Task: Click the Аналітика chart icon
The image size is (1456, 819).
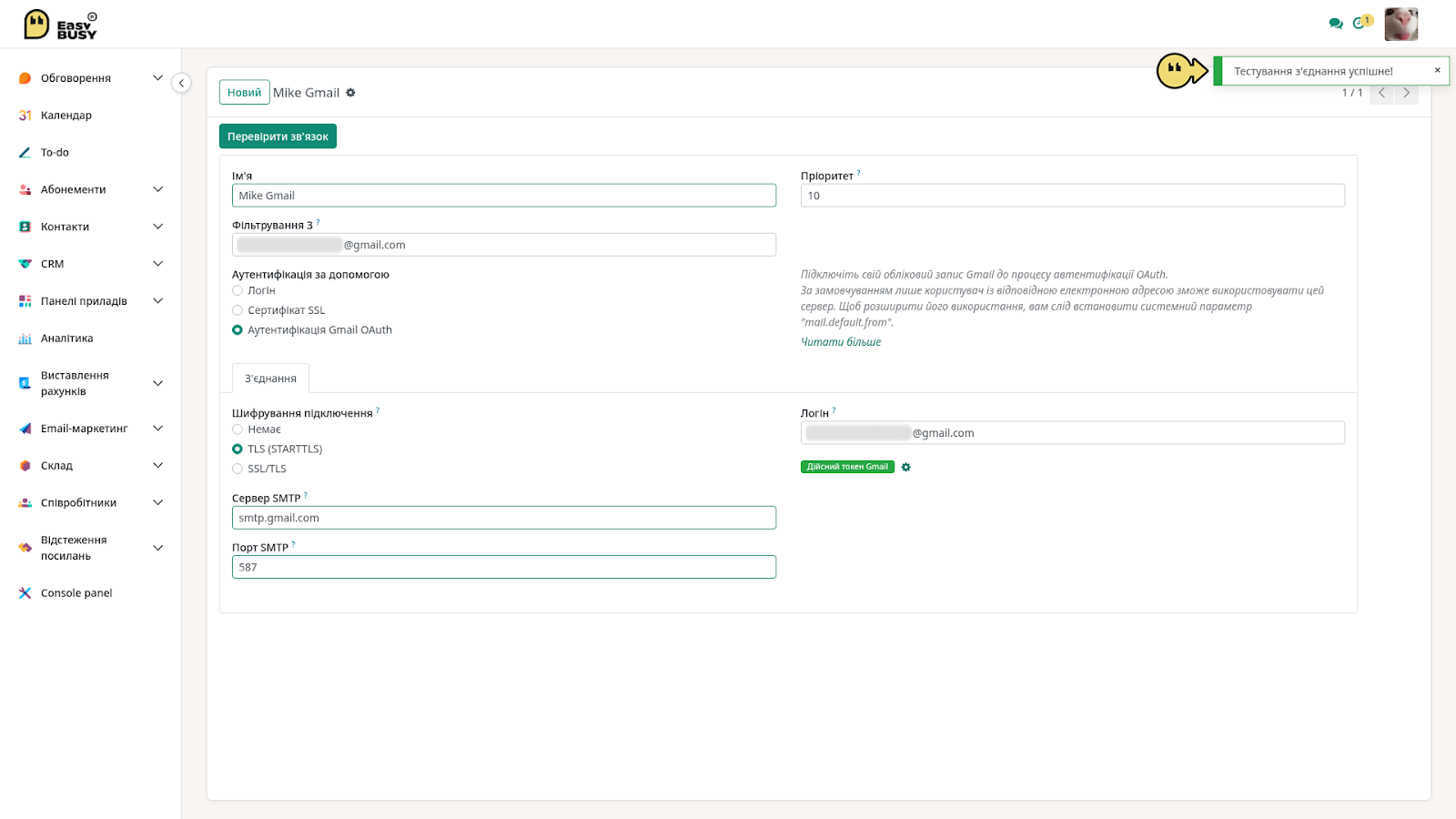Action: (25, 339)
